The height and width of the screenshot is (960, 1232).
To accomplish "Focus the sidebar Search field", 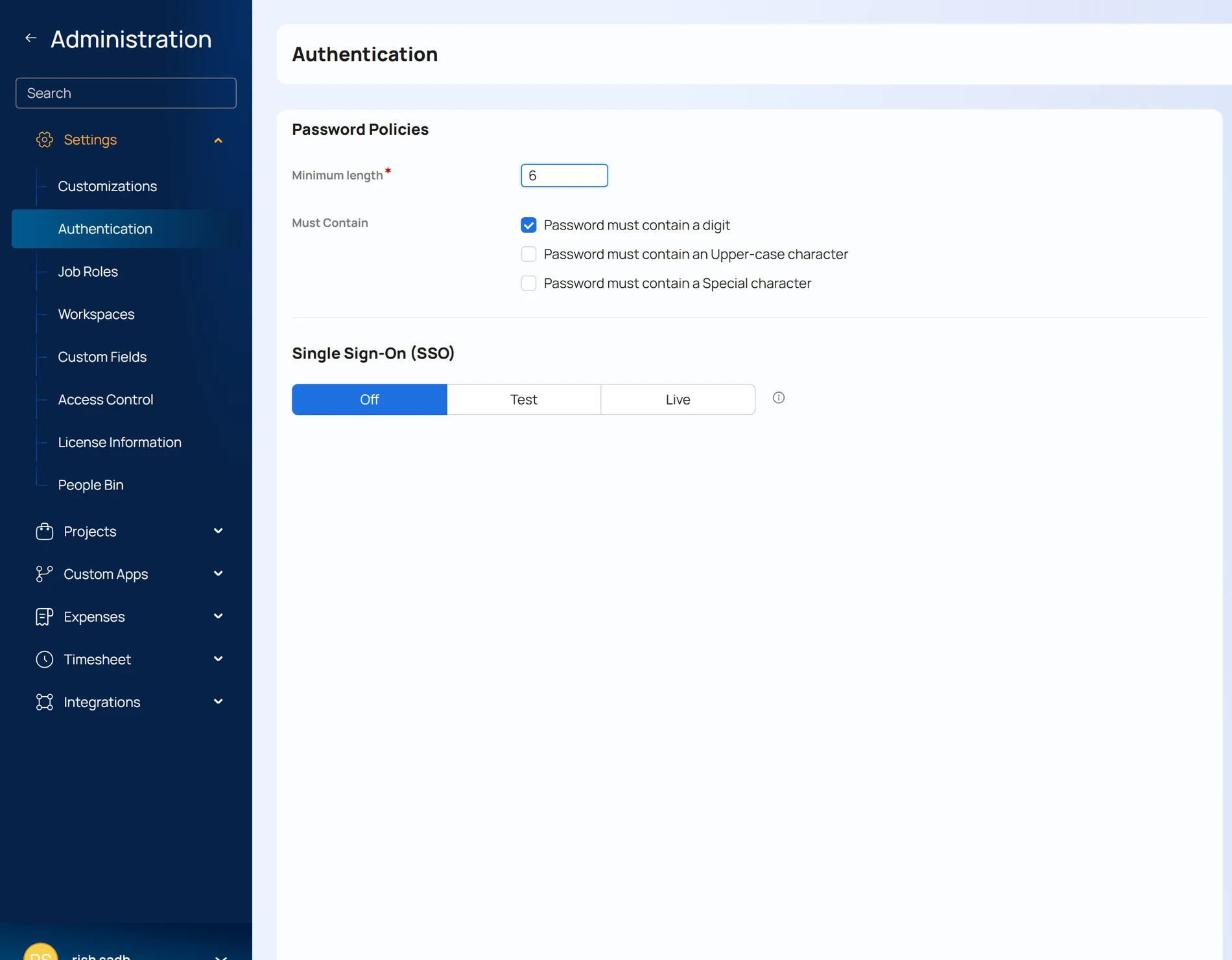I will click(126, 93).
